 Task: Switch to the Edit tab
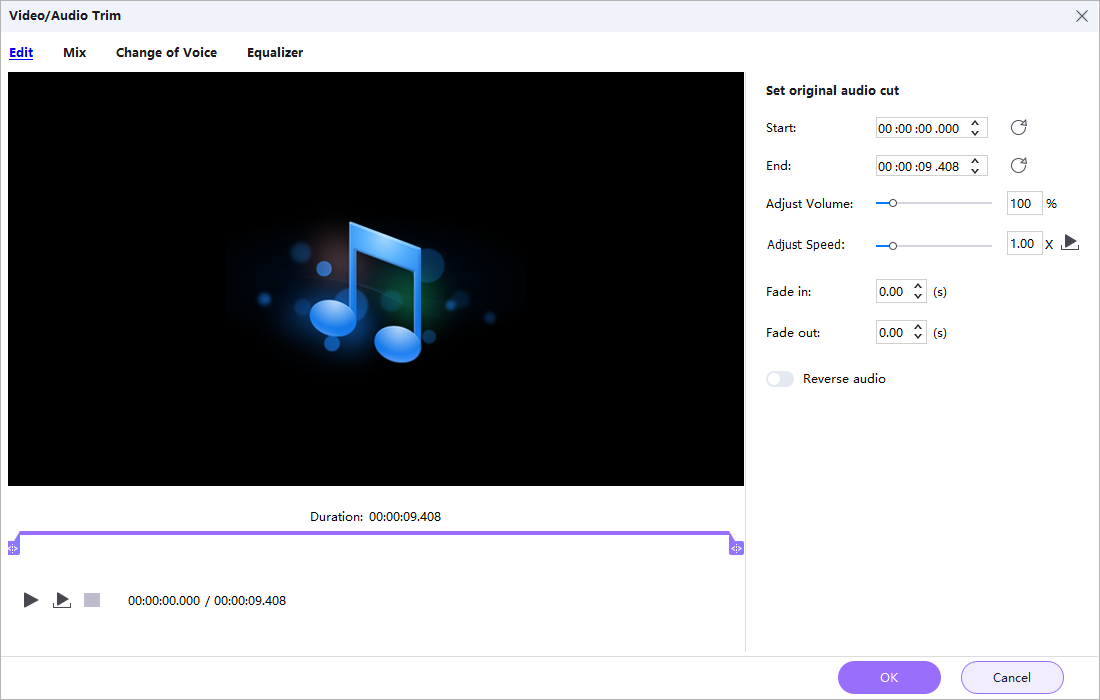pos(21,53)
